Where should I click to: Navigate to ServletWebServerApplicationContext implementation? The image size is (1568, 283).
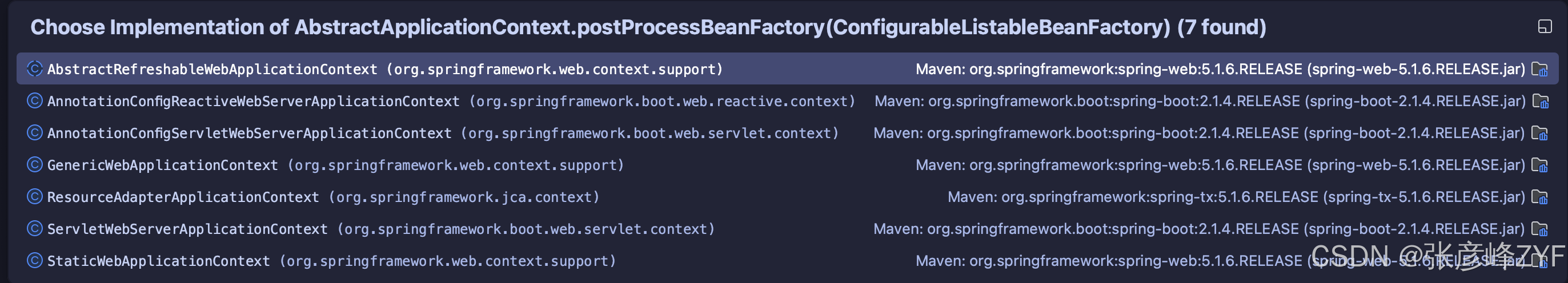[187, 229]
